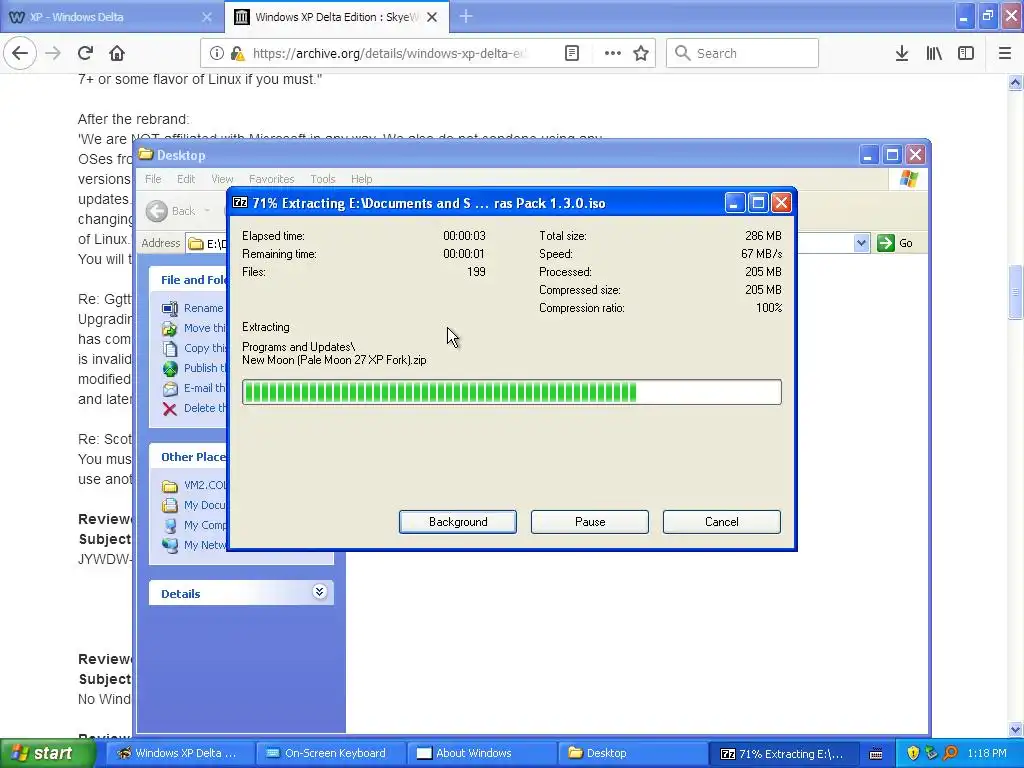Screen dimensions: 1024x768
Task: Open Firefox library icon
Action: 934,54
